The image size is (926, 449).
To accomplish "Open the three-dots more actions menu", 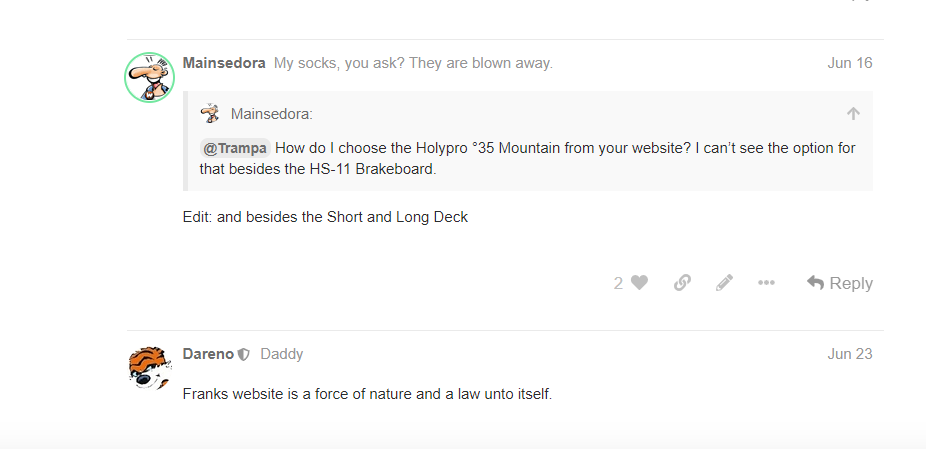I will (x=766, y=283).
